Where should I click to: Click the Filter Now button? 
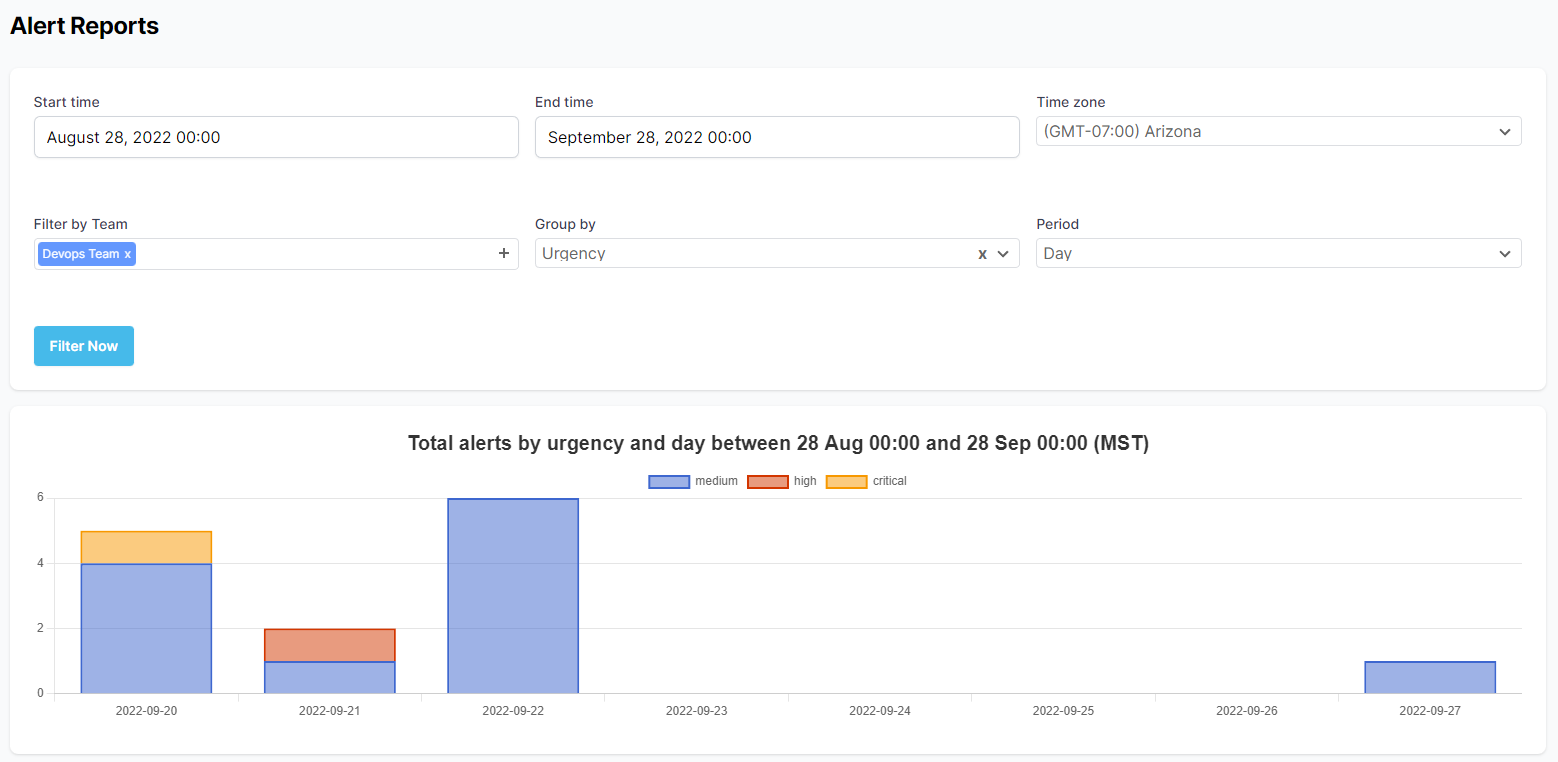click(84, 346)
